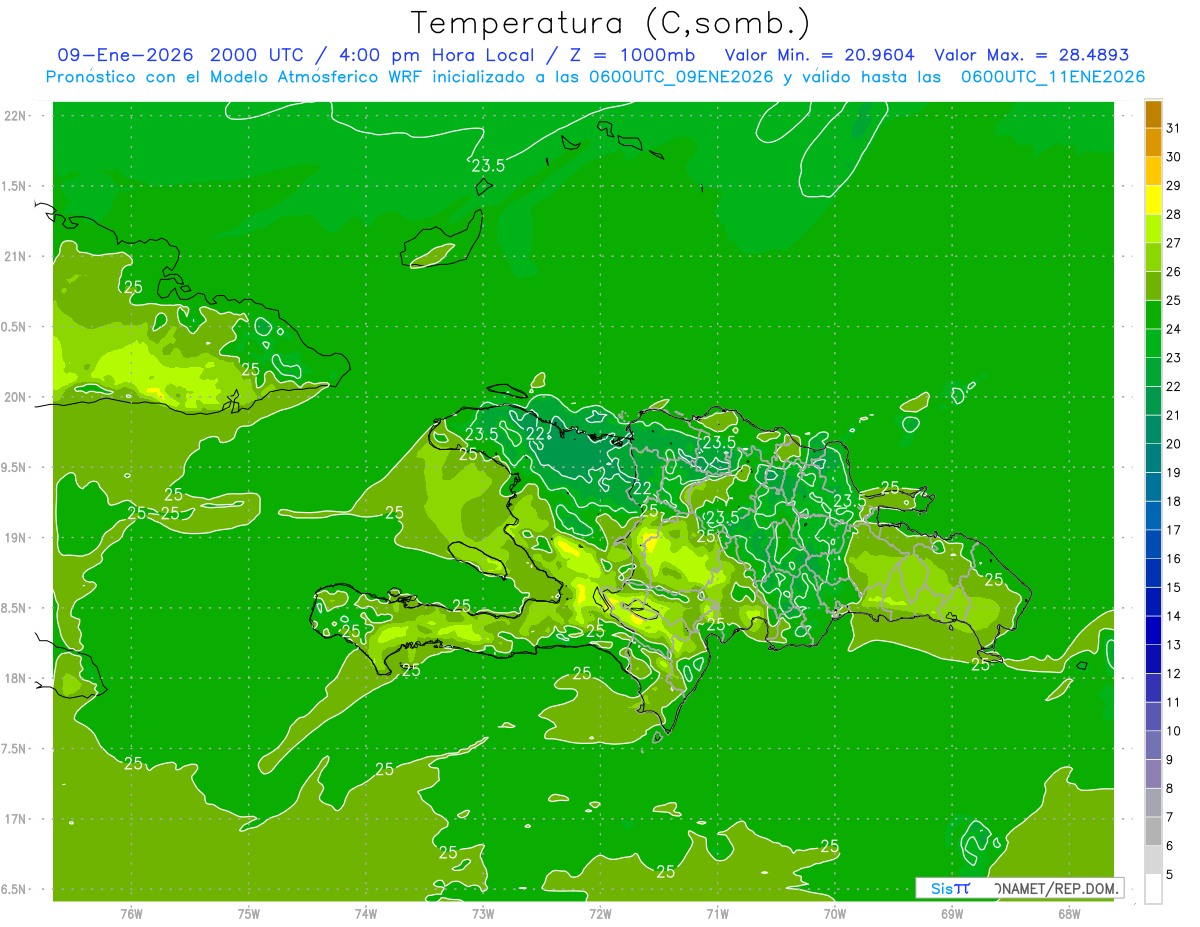Select the "0600UTC_11ENE2026" valid-until time text
Viewport: 1200px width, 927px height.
click(x=1052, y=77)
